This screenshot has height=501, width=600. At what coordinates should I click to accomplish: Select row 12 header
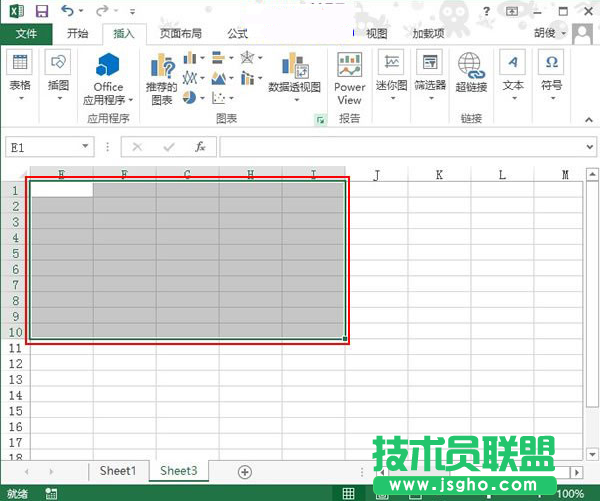15,364
